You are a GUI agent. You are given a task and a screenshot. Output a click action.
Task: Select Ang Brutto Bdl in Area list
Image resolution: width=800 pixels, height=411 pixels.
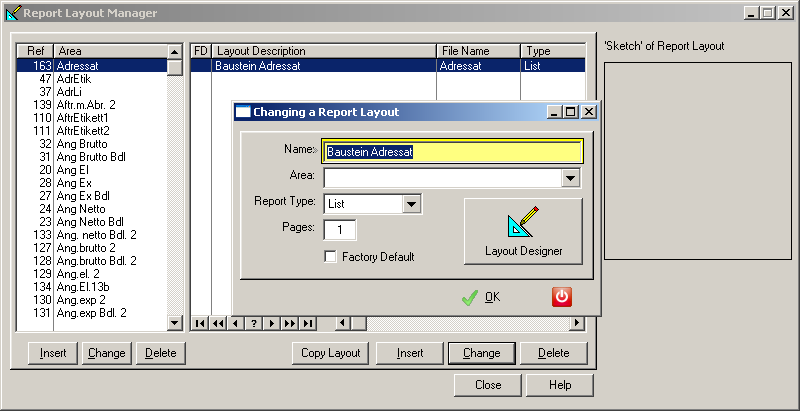(x=92, y=157)
